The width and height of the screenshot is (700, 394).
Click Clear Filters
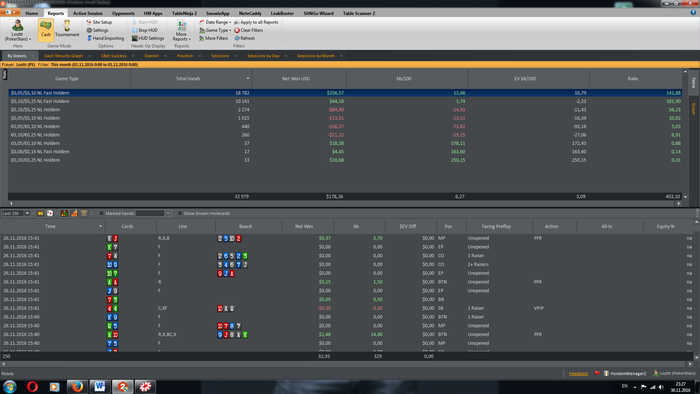tap(249, 30)
